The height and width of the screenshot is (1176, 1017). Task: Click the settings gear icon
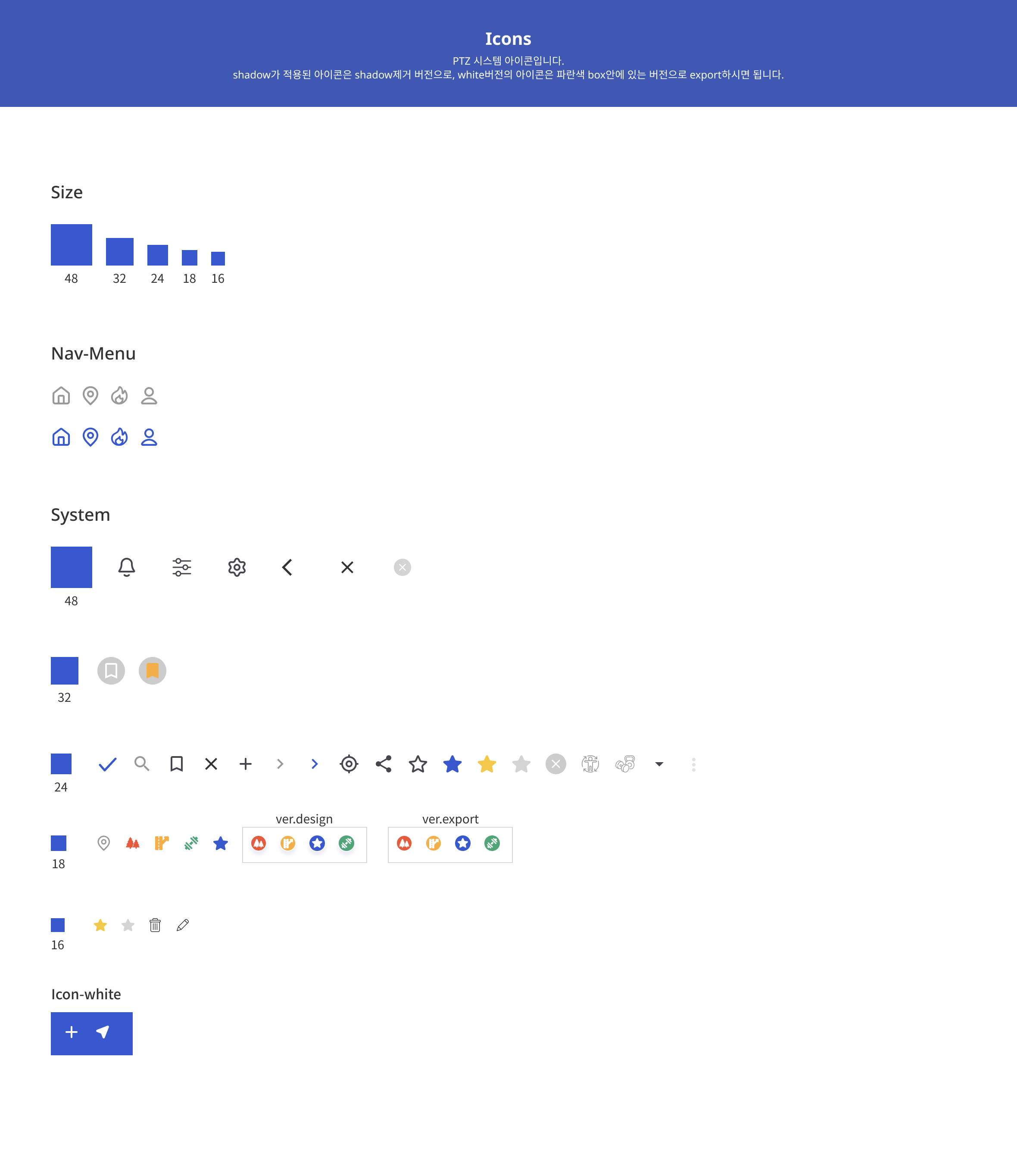tap(237, 567)
